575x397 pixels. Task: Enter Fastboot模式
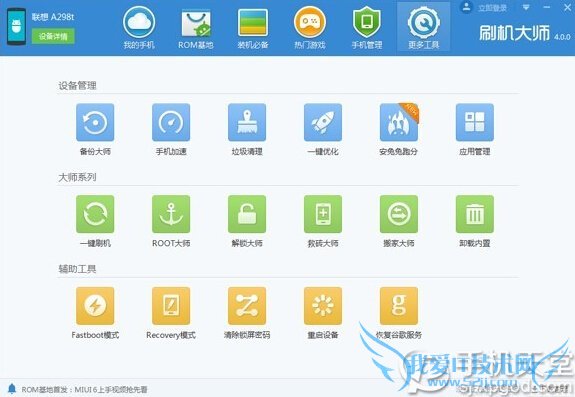pyautogui.click(x=95, y=306)
